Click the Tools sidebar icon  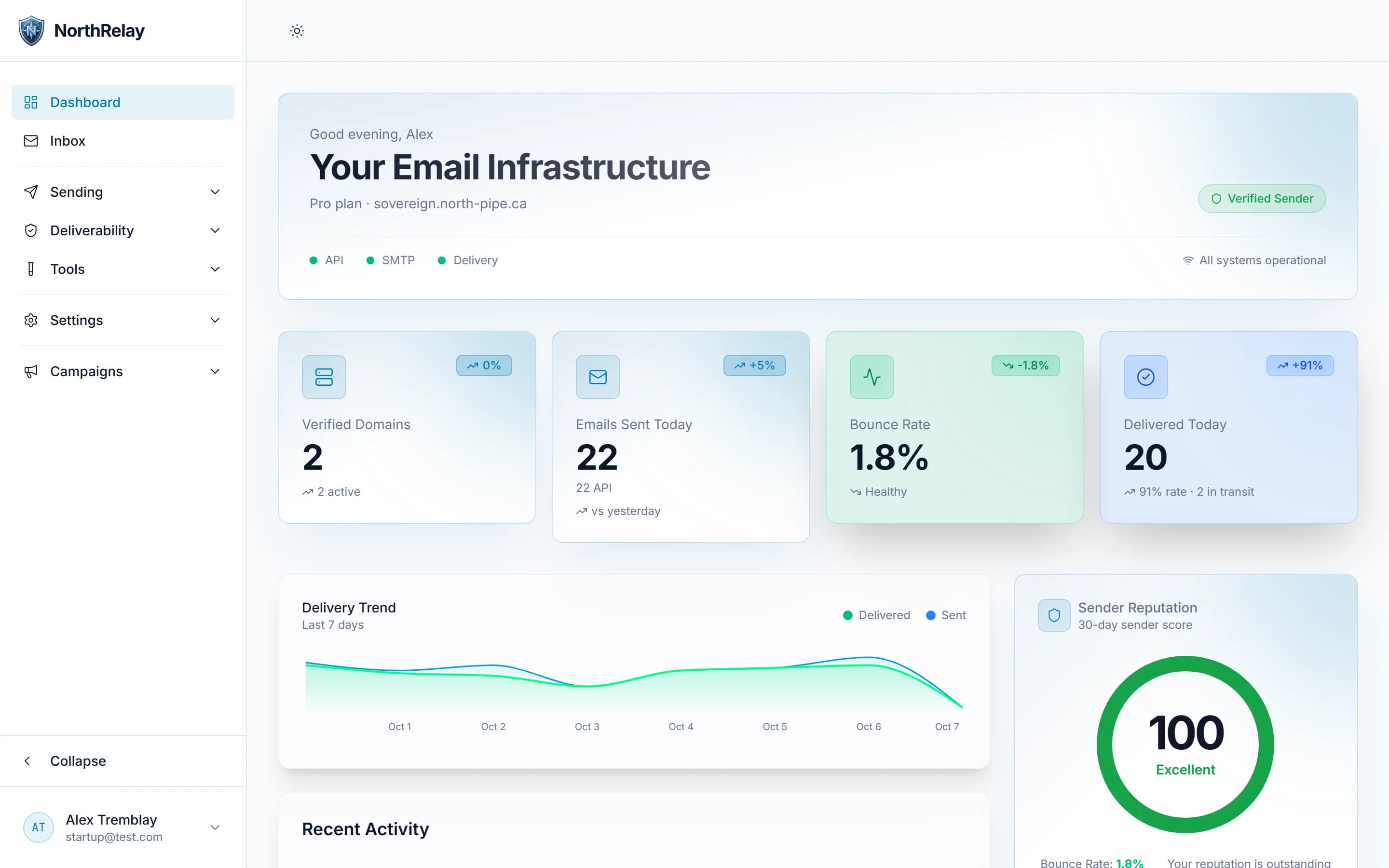click(31, 269)
